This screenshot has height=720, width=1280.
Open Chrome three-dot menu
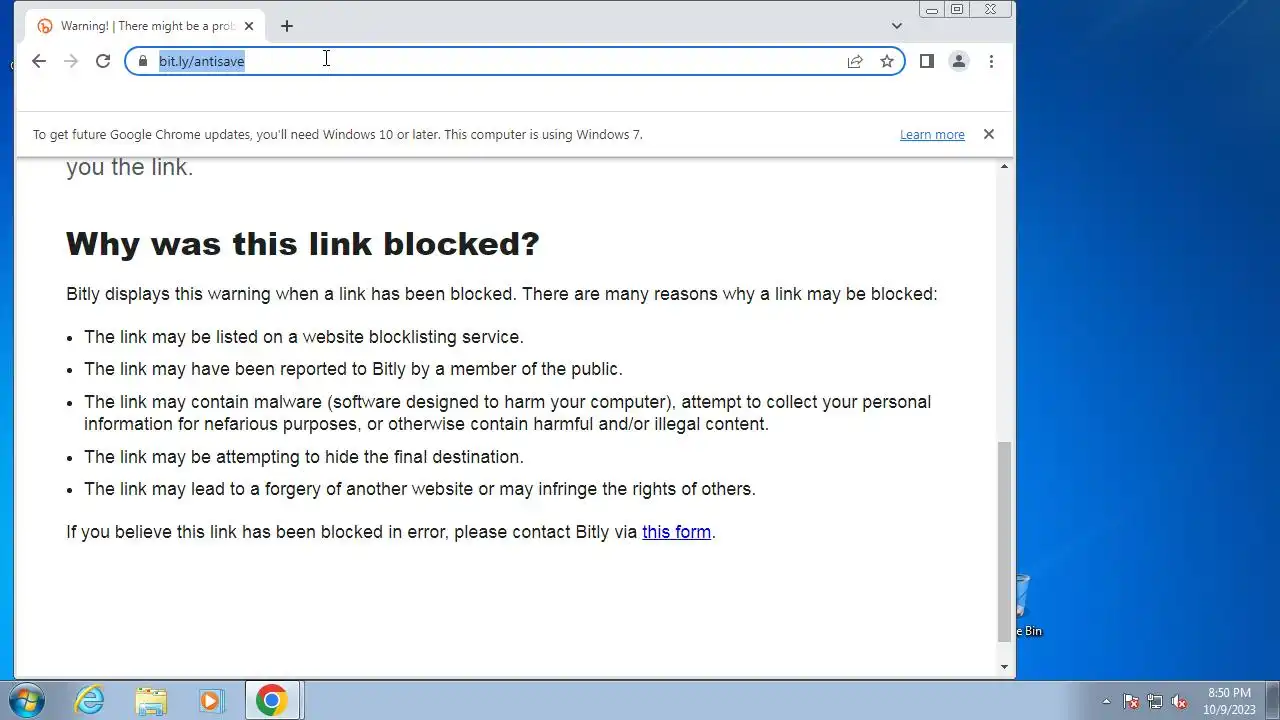[x=991, y=61]
